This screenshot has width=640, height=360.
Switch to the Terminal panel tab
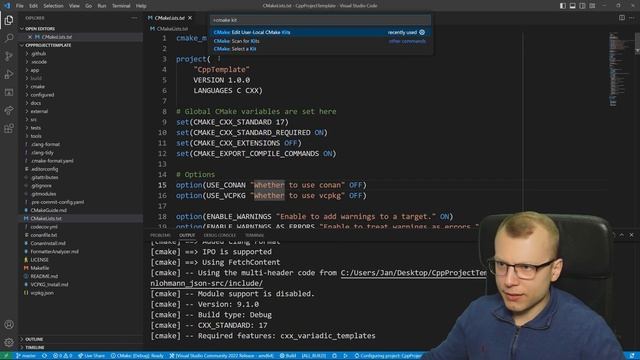(x=254, y=236)
